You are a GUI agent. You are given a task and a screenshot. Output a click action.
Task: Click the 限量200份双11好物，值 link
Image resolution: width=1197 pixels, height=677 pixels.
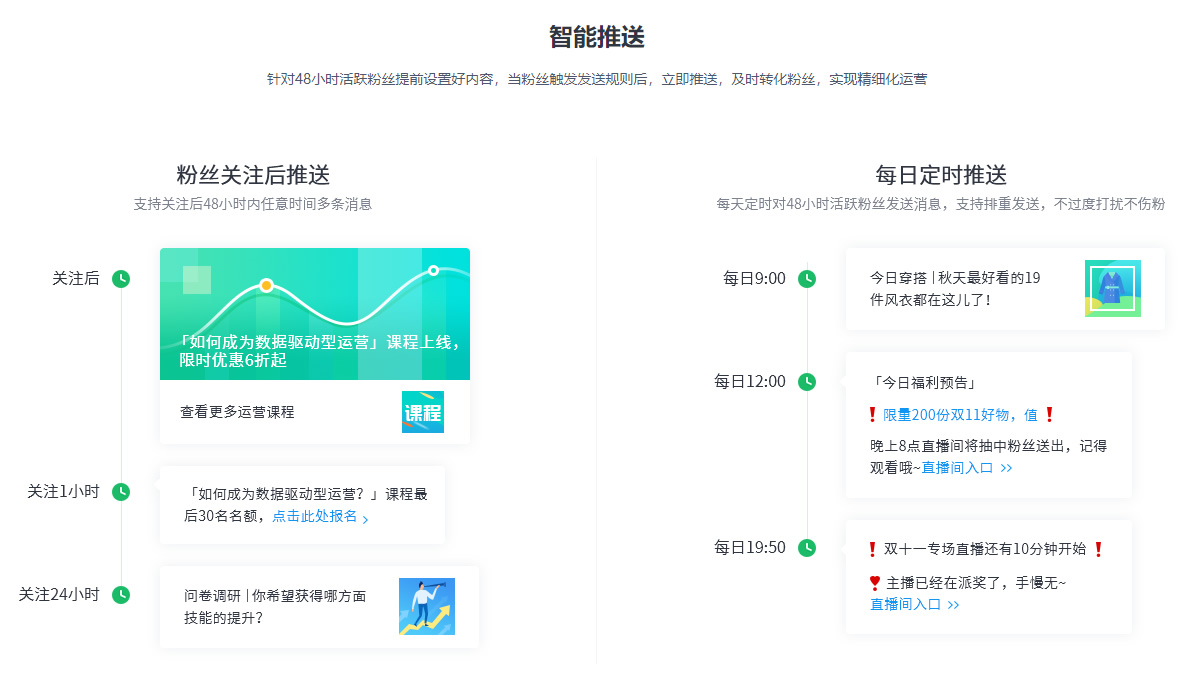pyautogui.click(x=960, y=415)
